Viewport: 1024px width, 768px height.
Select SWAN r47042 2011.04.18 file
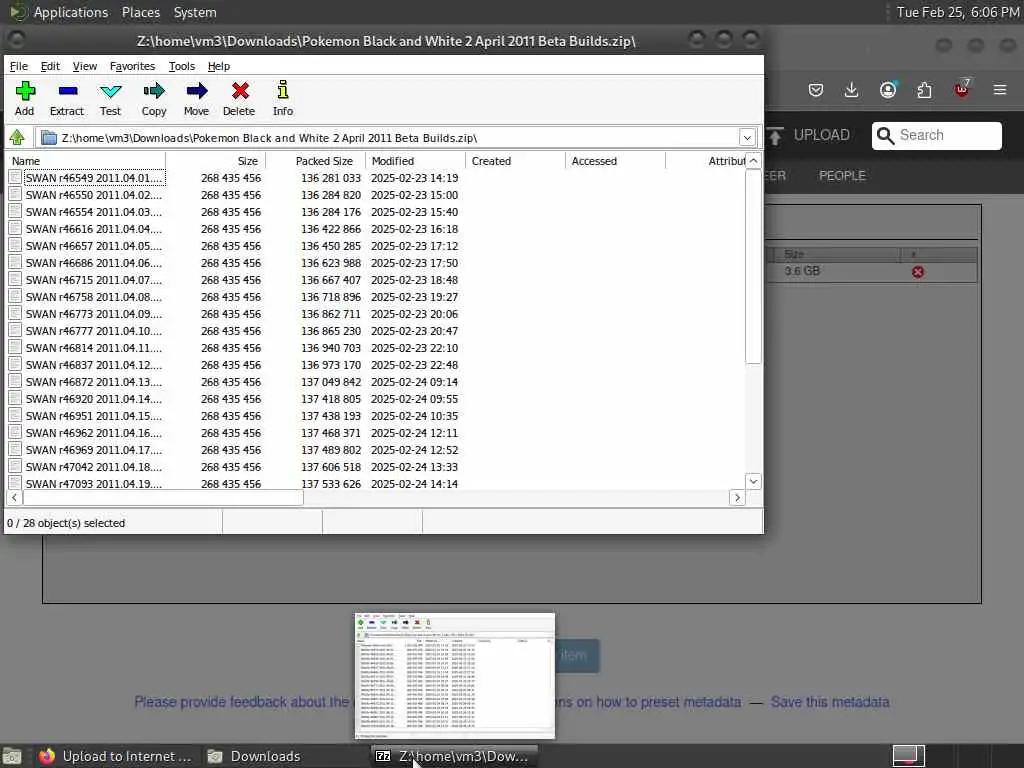[x=93, y=466]
